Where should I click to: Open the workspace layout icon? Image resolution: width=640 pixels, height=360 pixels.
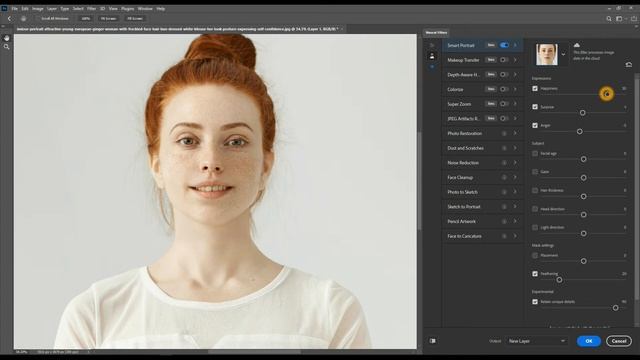(619, 18)
